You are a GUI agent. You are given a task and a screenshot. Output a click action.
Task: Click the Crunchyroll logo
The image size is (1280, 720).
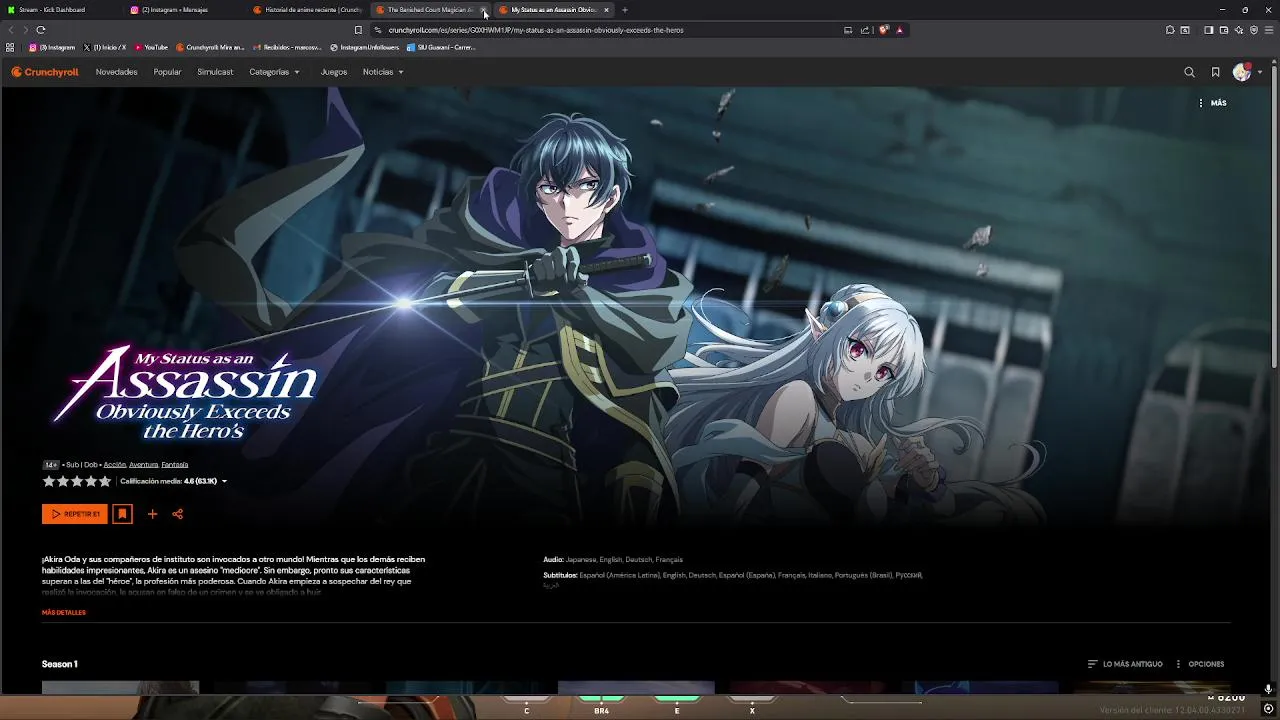pyautogui.click(x=47, y=72)
